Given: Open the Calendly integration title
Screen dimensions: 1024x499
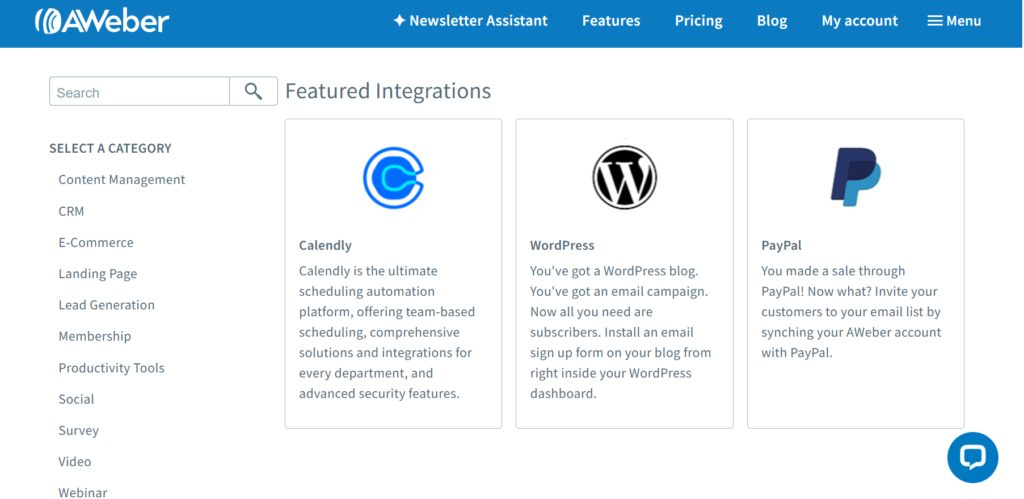Looking at the screenshot, I should (x=325, y=246).
